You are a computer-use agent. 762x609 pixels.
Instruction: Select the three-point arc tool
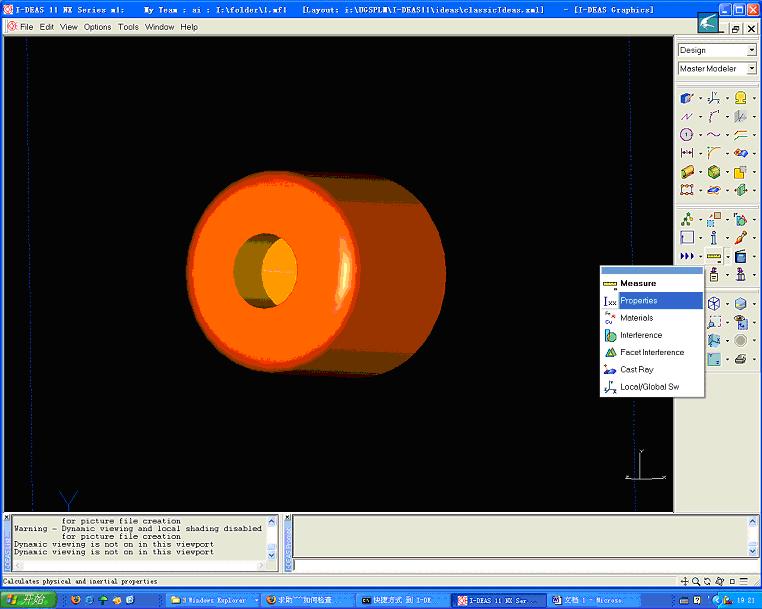click(x=713, y=117)
